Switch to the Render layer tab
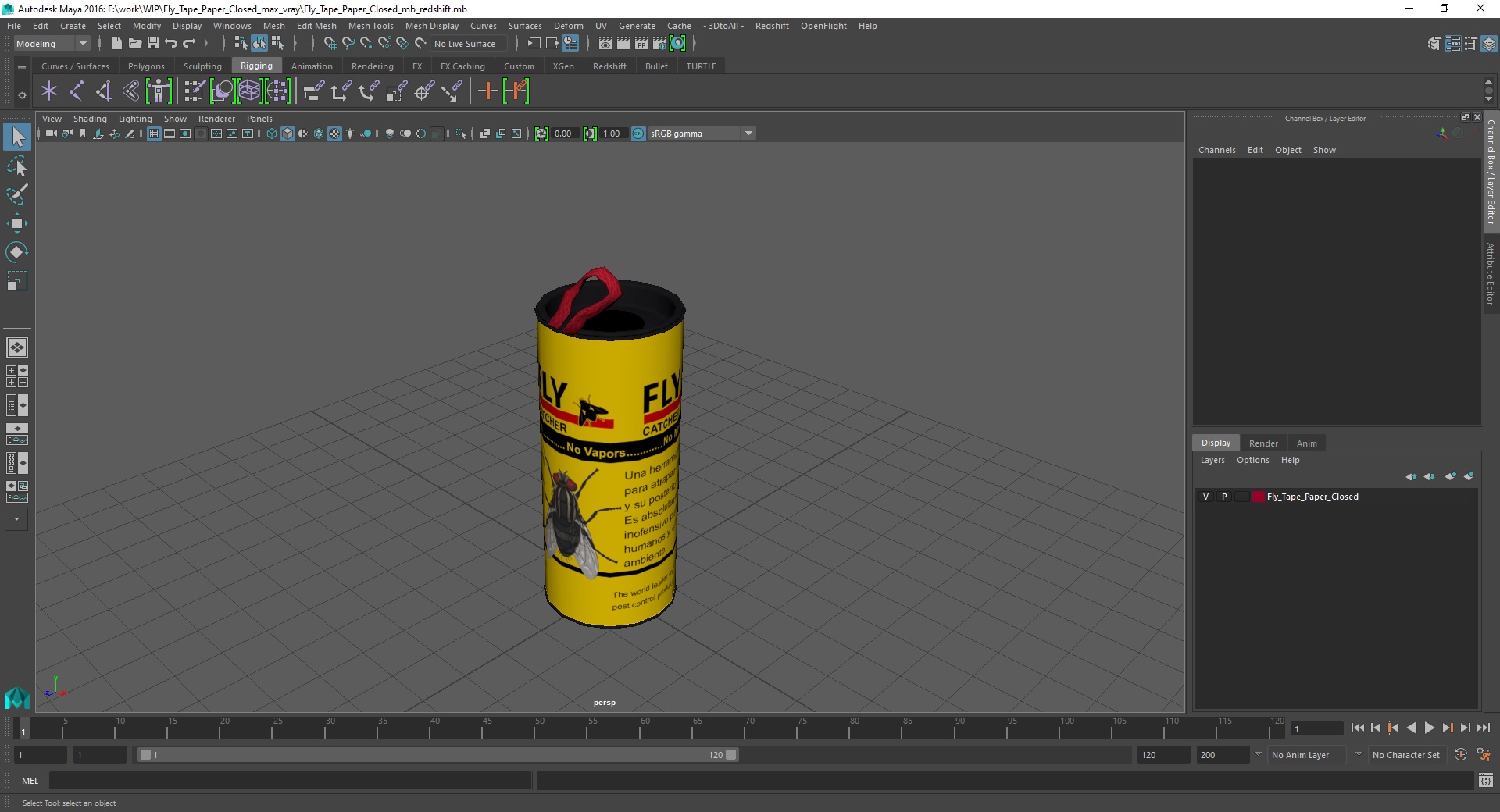 1263,443
